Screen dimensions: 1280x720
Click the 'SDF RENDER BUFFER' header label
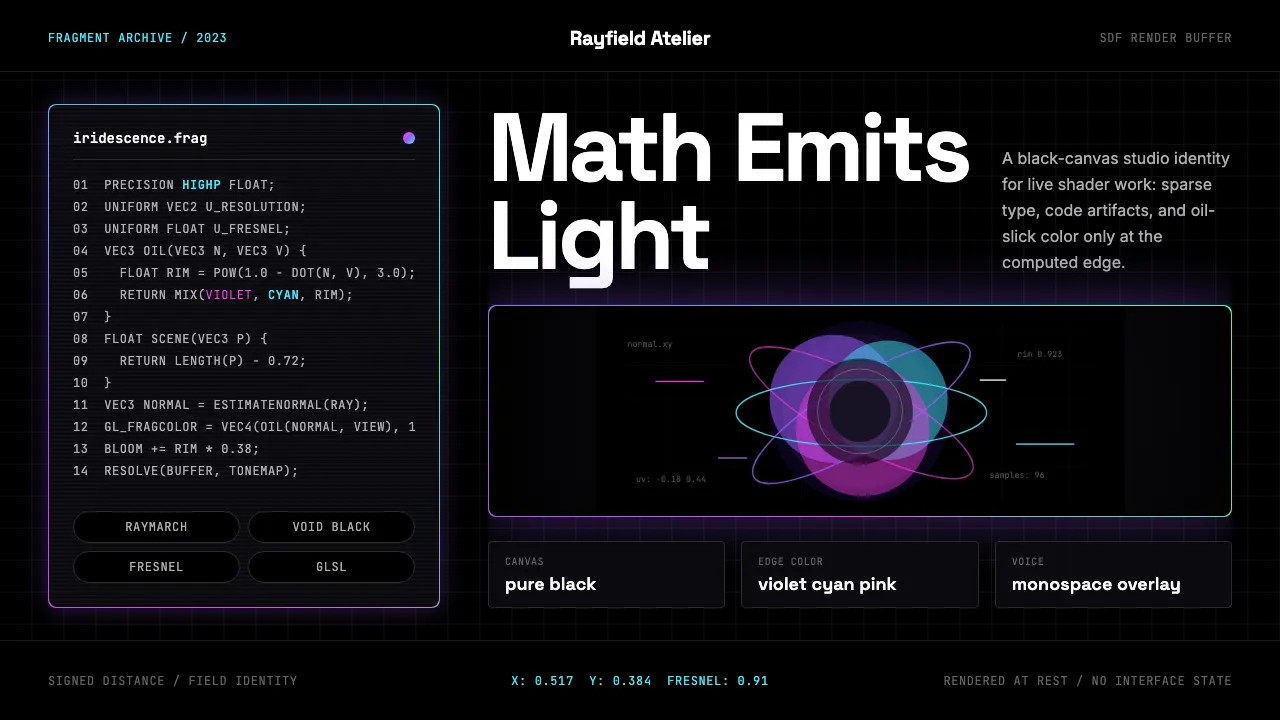pyautogui.click(x=1165, y=38)
